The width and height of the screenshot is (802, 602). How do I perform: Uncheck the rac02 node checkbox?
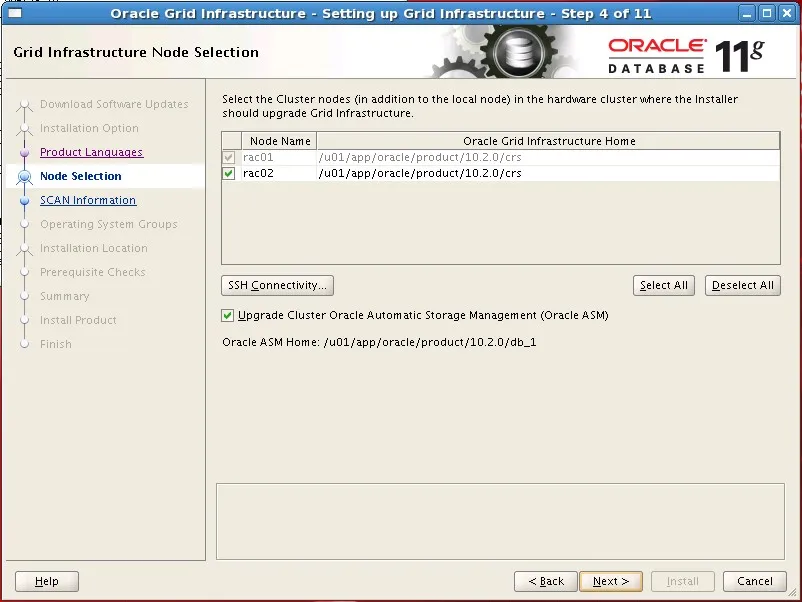(x=229, y=174)
